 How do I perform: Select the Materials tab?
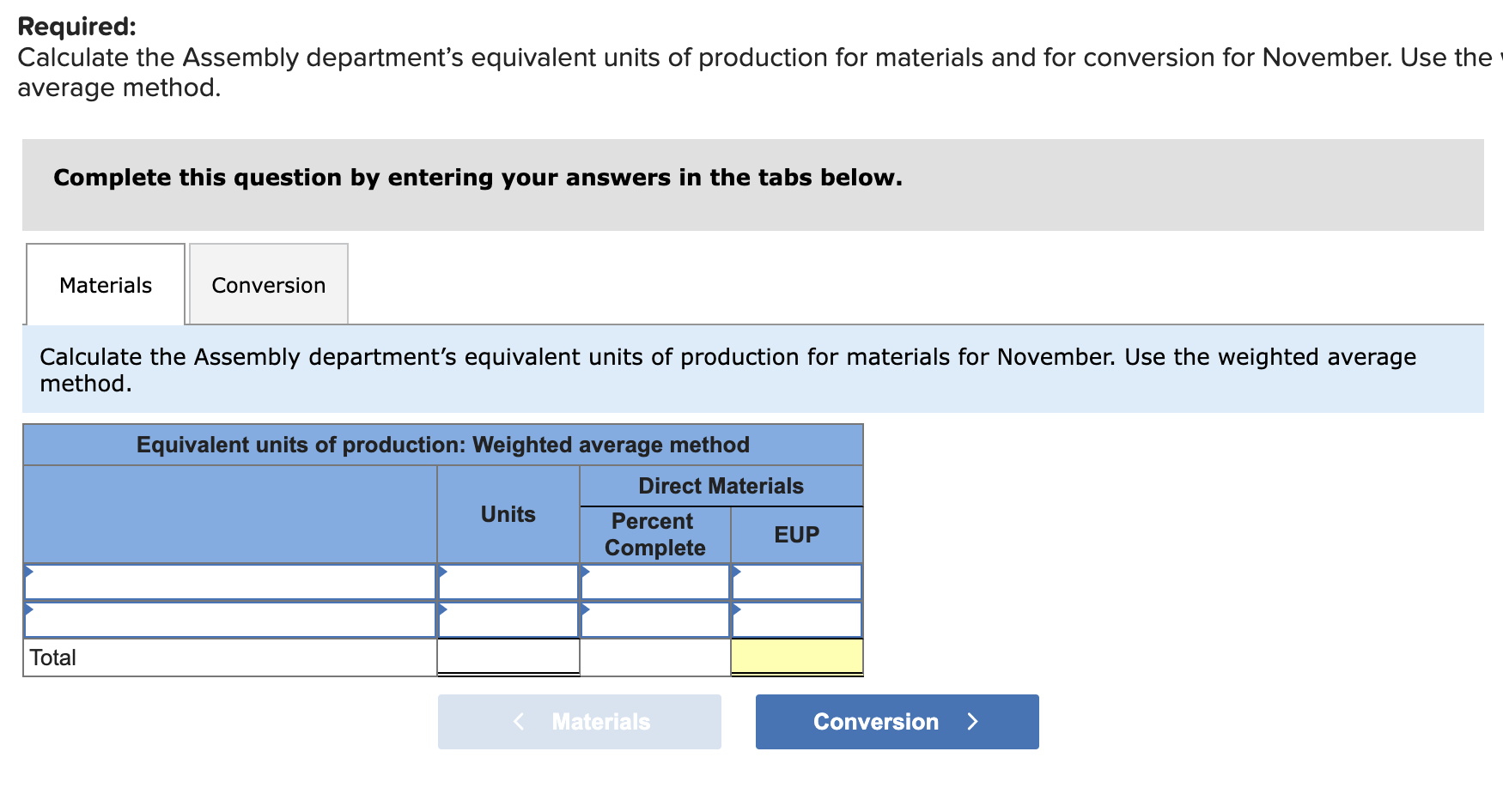point(104,284)
